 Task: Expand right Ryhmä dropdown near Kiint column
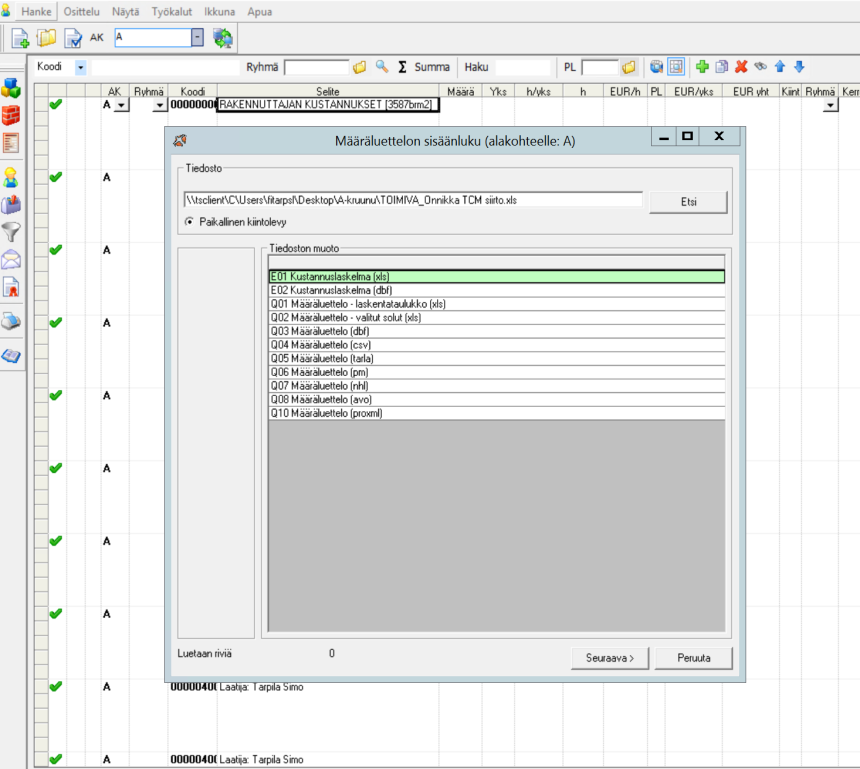pos(830,105)
